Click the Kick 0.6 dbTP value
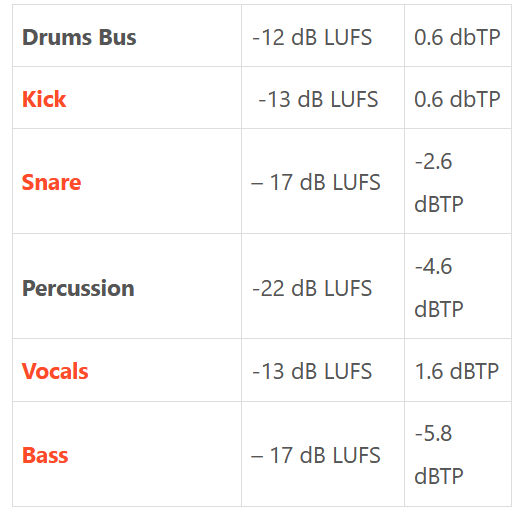This screenshot has height=513, width=528. point(457,99)
